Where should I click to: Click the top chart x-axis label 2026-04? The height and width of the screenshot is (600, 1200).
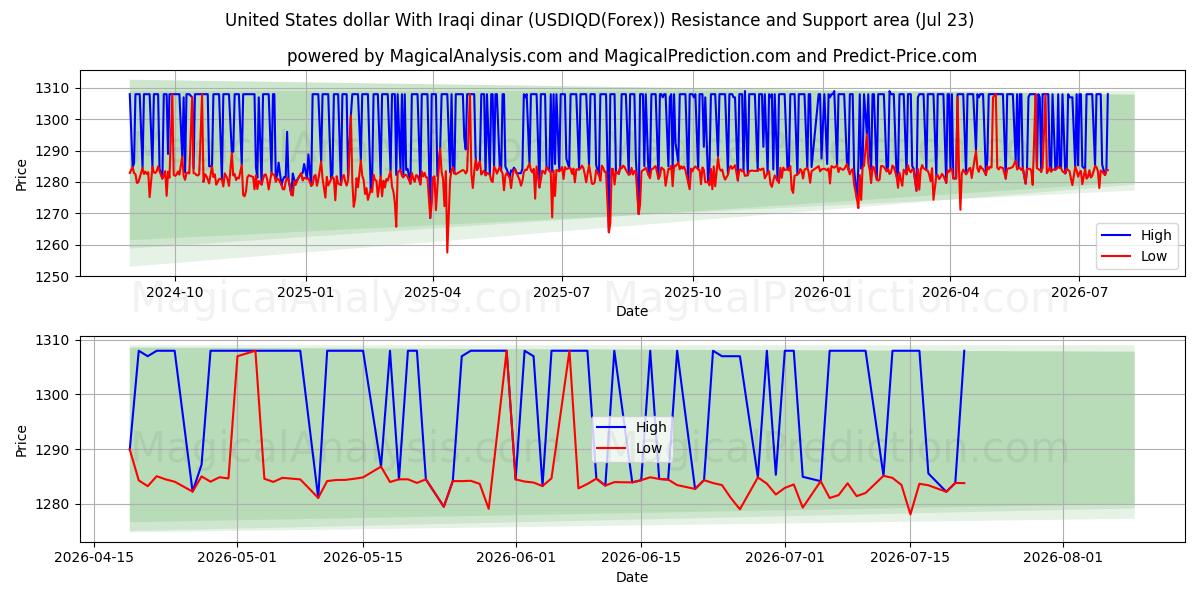point(950,292)
